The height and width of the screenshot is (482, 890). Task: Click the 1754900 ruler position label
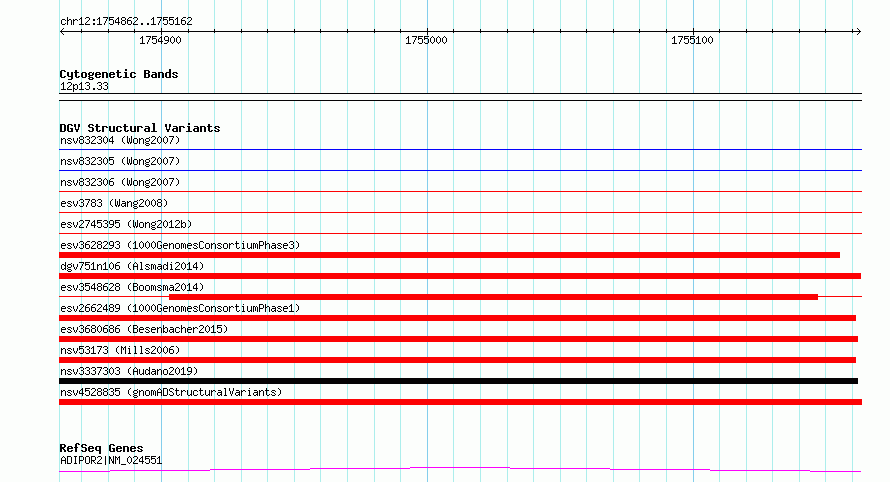(x=160, y=40)
